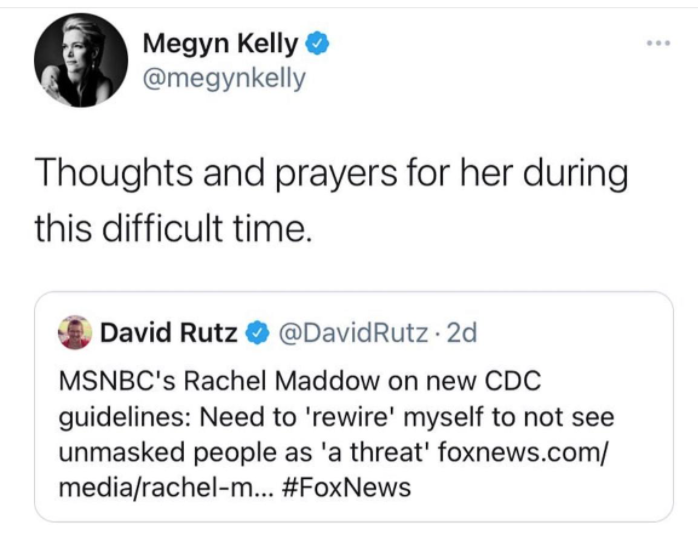698x534 pixels.
Task: Open the #FoxNews hashtag
Action: click(x=347, y=487)
